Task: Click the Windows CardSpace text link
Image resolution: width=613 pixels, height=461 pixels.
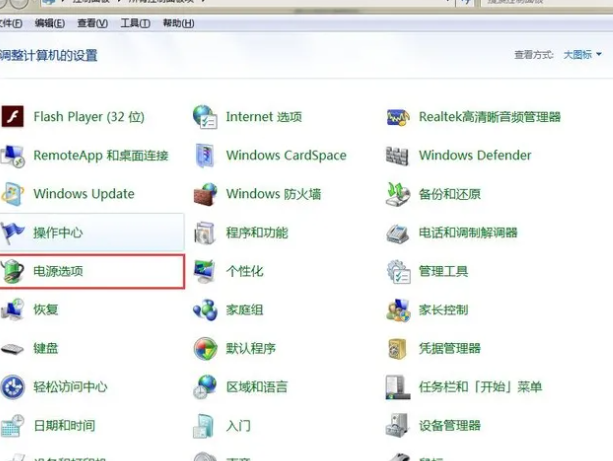Action: [286, 155]
